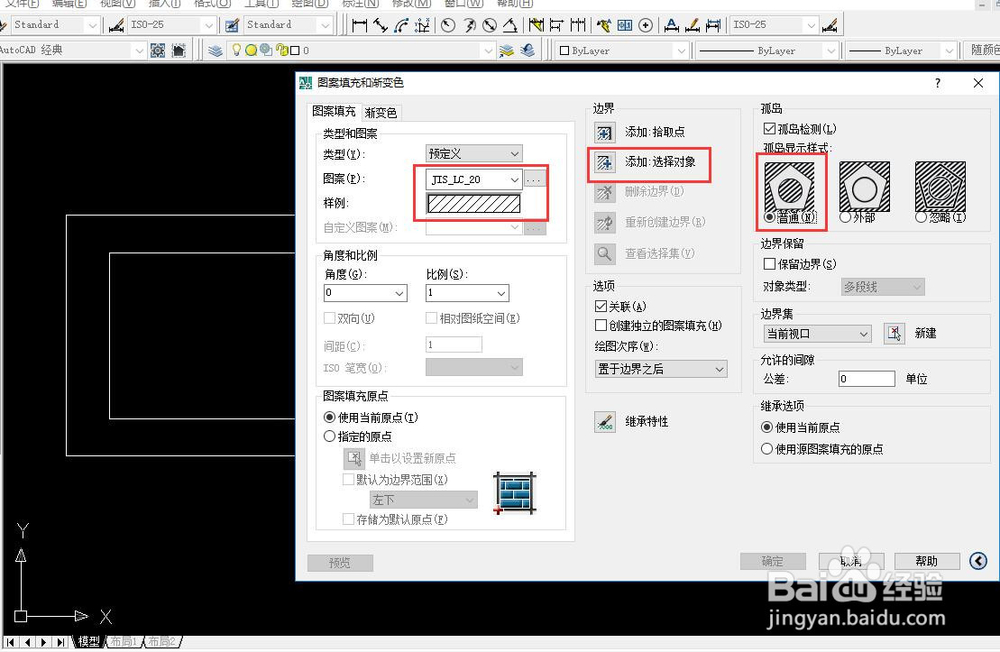Image resolution: width=1000 pixels, height=652 pixels.
Task: Select the Radius dimension tool
Action: click(448, 26)
